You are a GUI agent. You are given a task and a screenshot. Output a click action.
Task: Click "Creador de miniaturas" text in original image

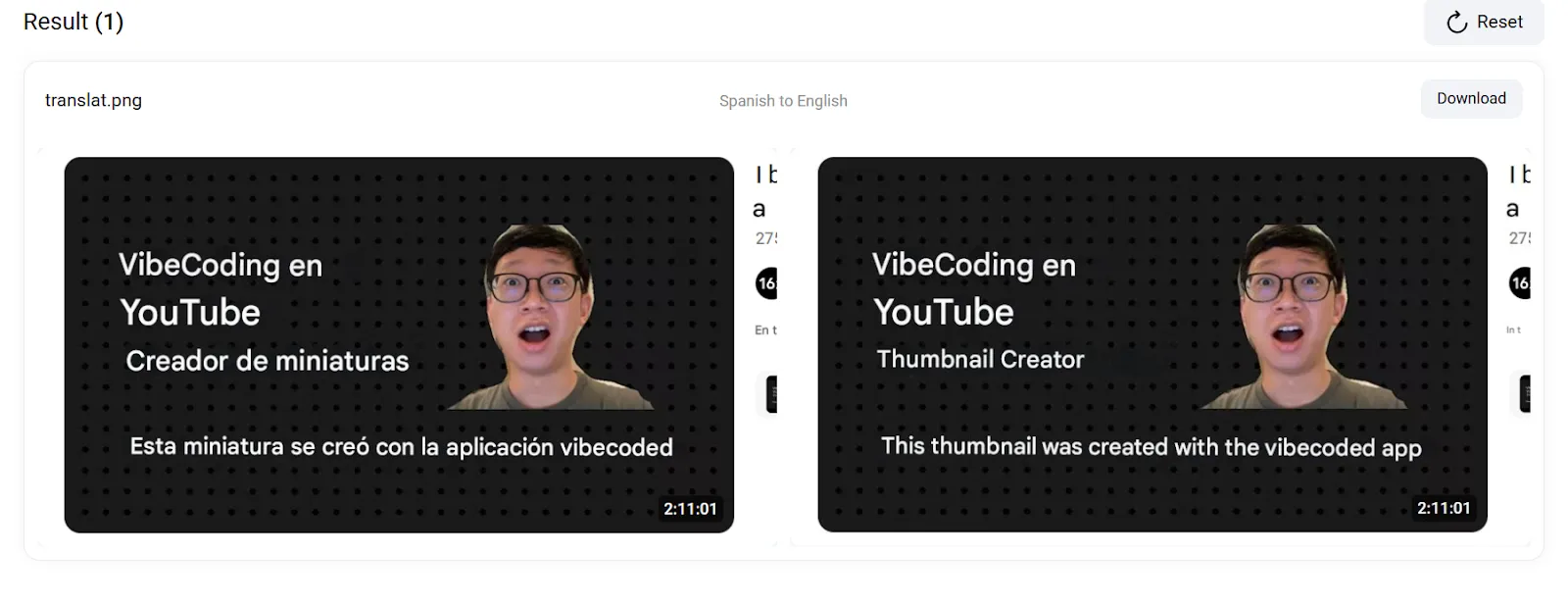click(x=268, y=361)
